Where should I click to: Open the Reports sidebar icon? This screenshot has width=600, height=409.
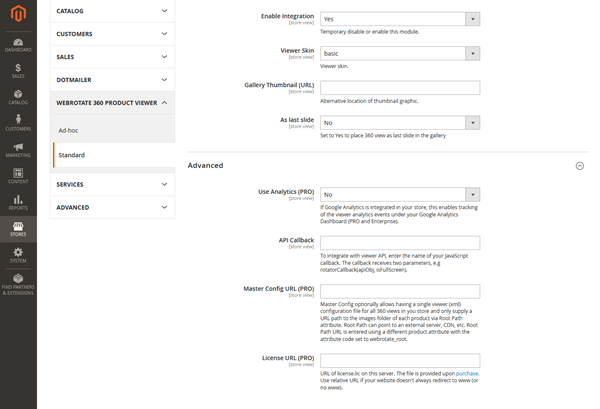click(18, 204)
